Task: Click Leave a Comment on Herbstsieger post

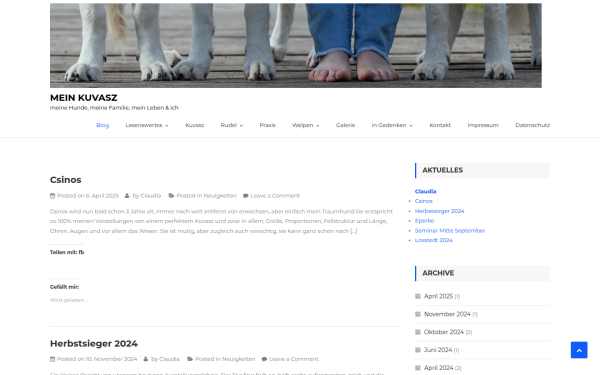Action: [293, 359]
